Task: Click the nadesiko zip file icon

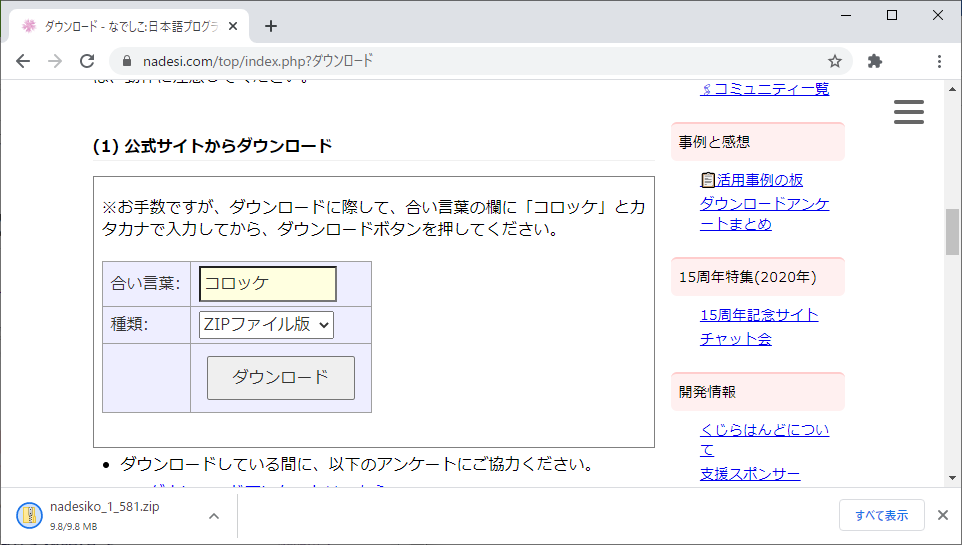Action: 29,516
